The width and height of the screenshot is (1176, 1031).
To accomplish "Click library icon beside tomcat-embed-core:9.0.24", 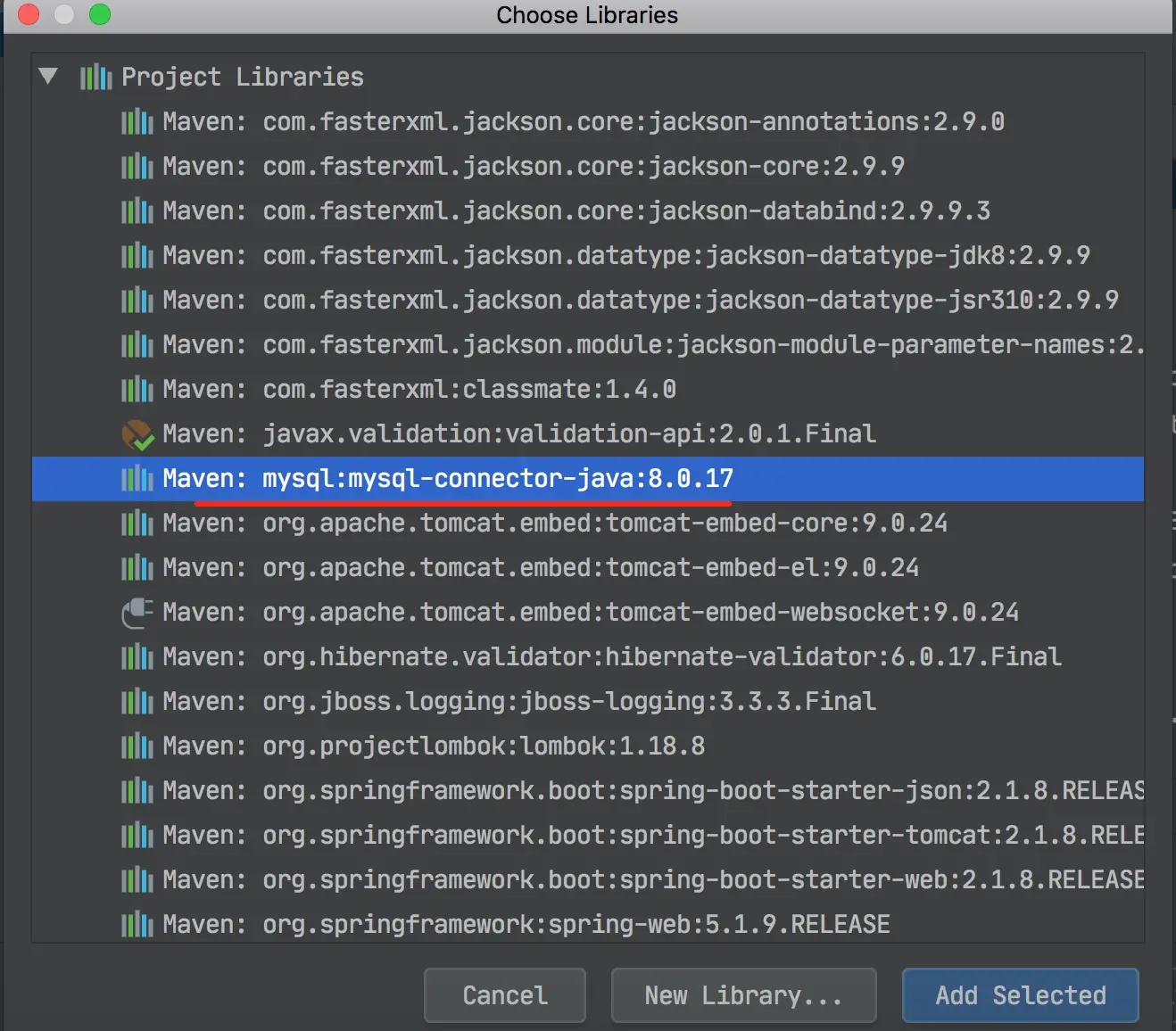I will (137, 523).
